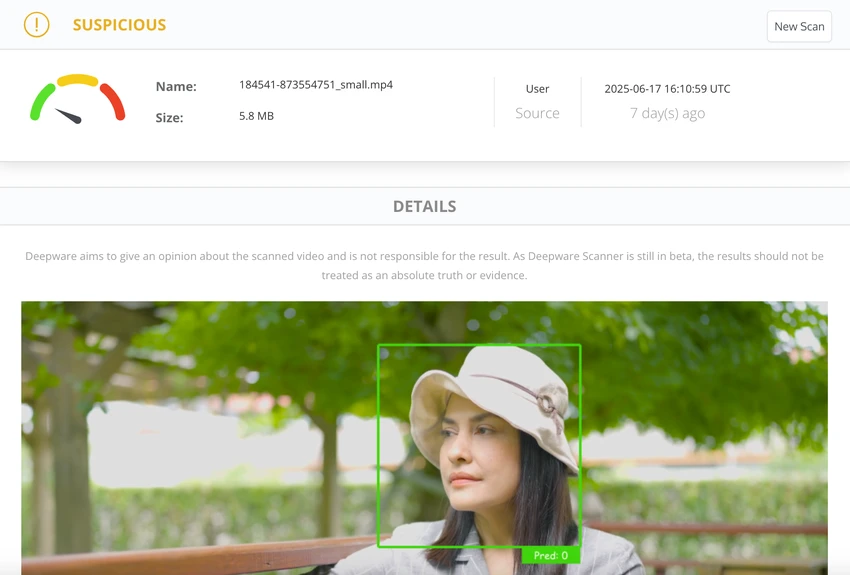Click inside the green face detection box
Screen dimensions: 850x575
pos(479,445)
